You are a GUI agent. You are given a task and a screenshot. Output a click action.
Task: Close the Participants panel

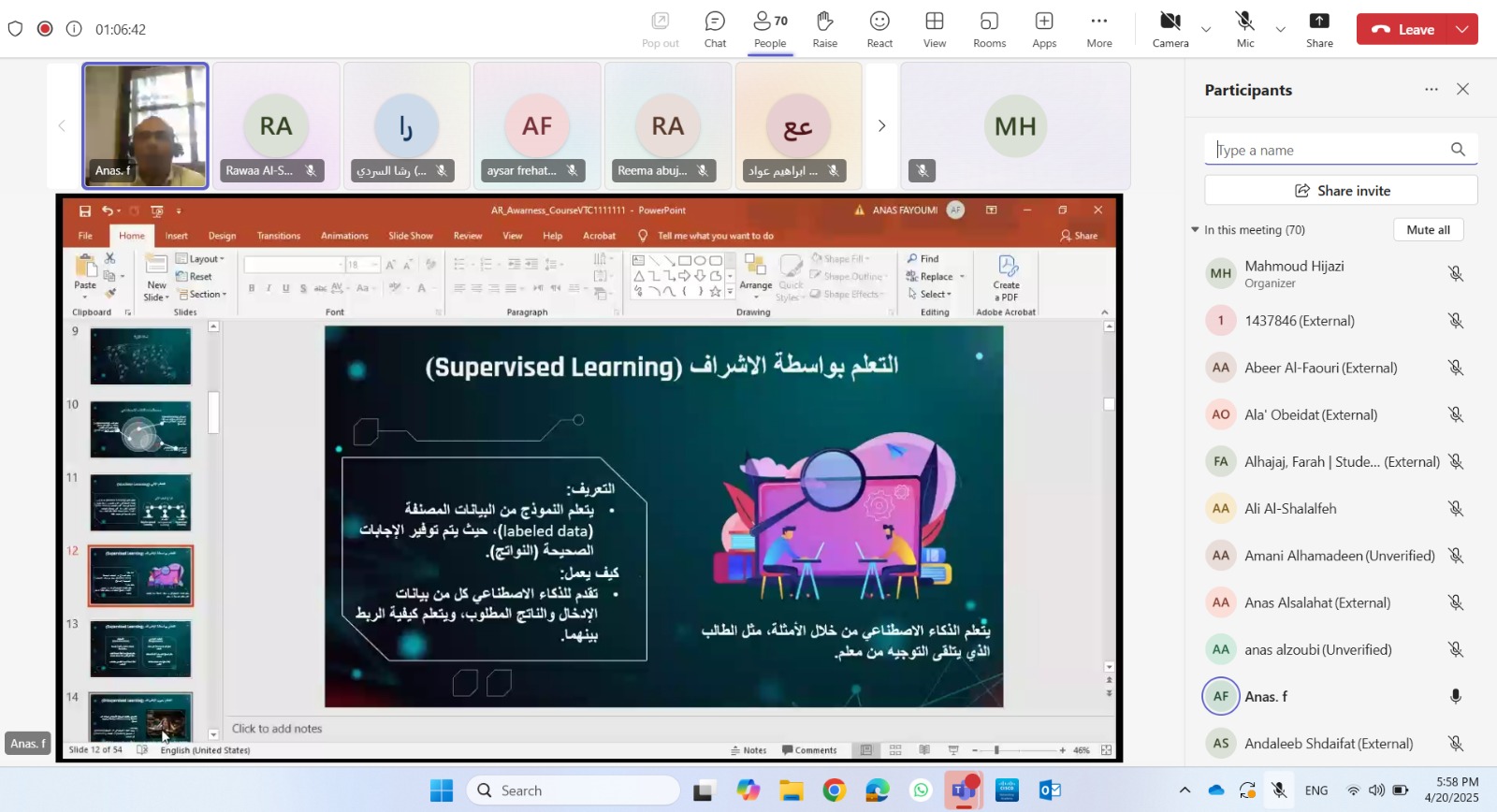(x=1462, y=89)
